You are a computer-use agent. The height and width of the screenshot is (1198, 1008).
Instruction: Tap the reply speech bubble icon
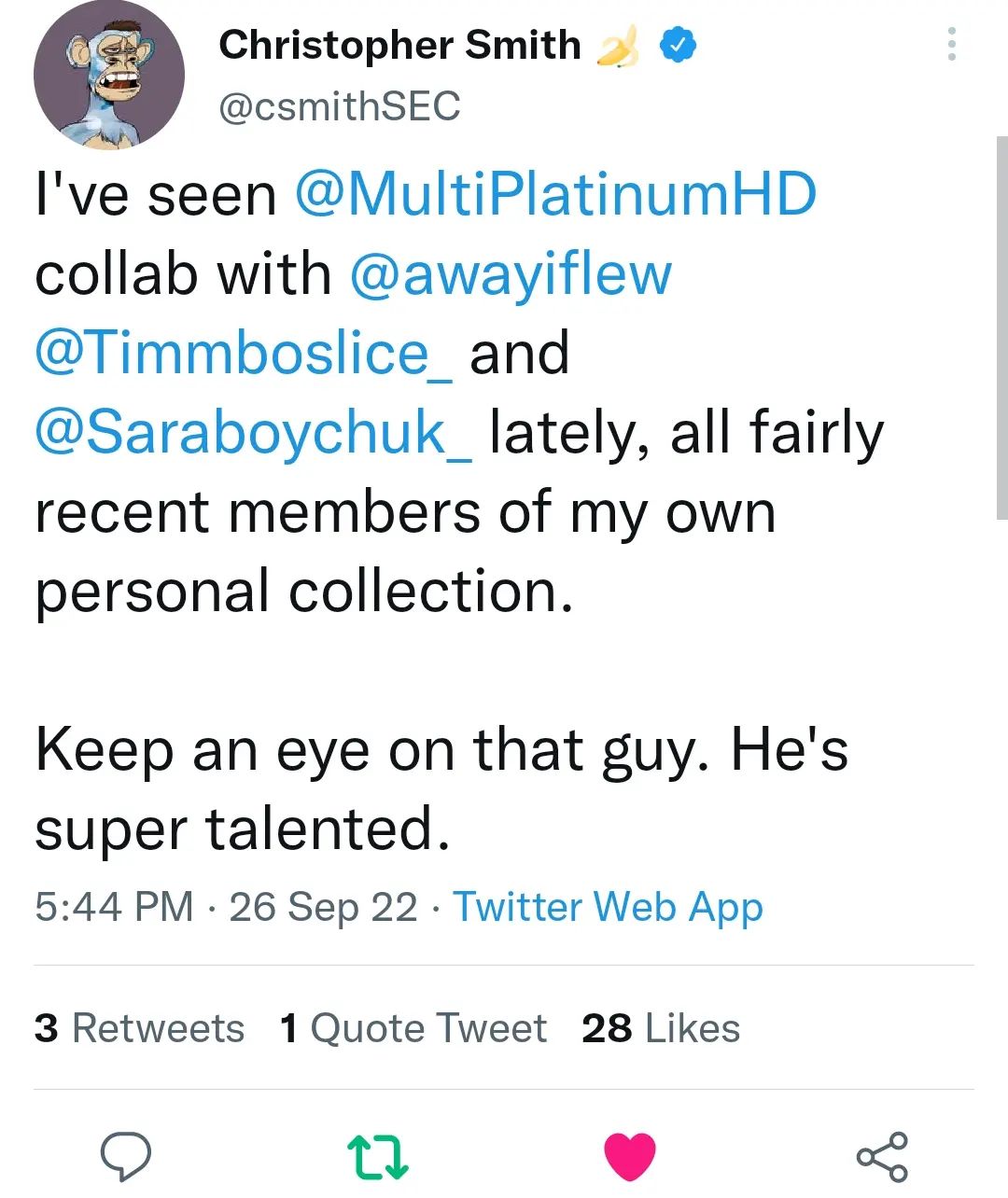[126, 1157]
